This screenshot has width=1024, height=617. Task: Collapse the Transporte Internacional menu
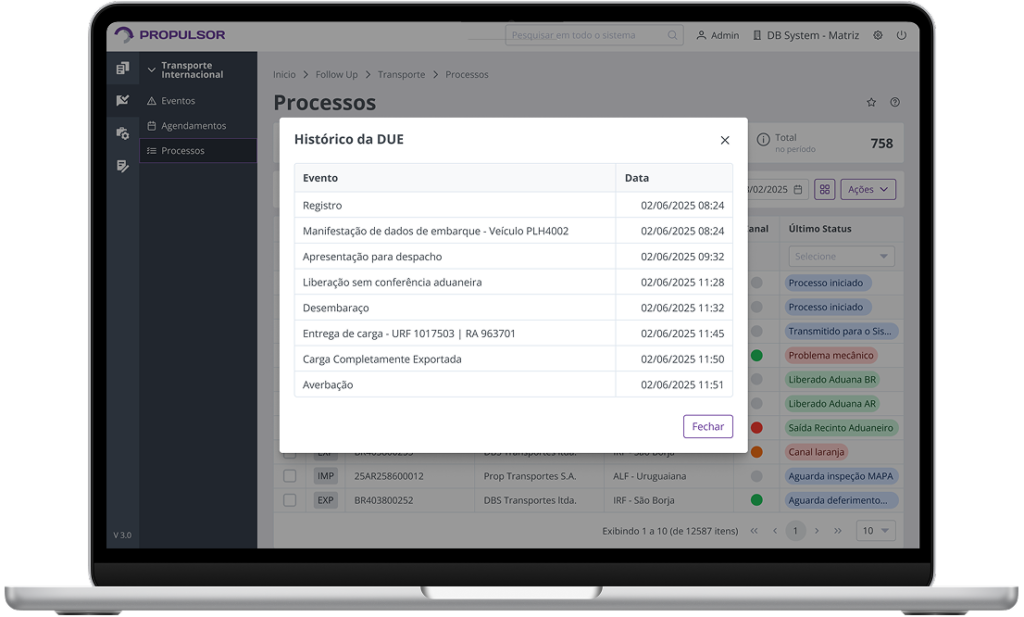click(x=152, y=70)
